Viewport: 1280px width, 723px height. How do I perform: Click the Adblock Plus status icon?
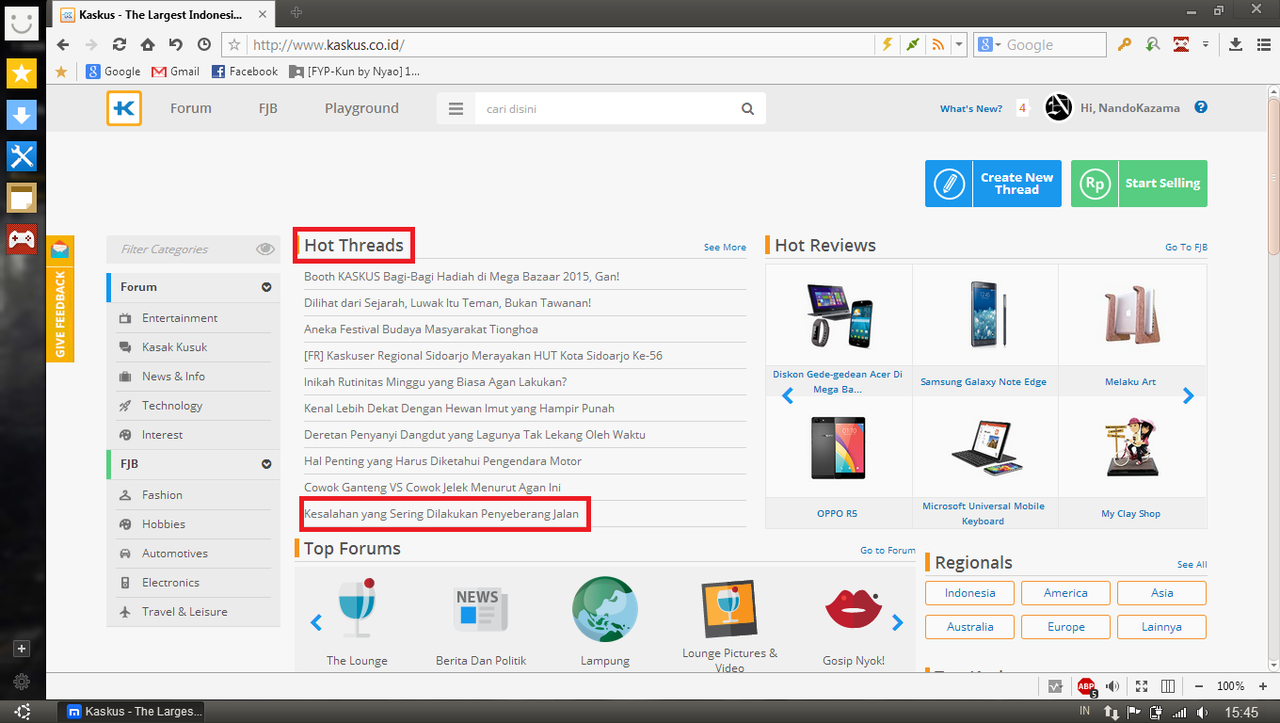coord(1086,686)
